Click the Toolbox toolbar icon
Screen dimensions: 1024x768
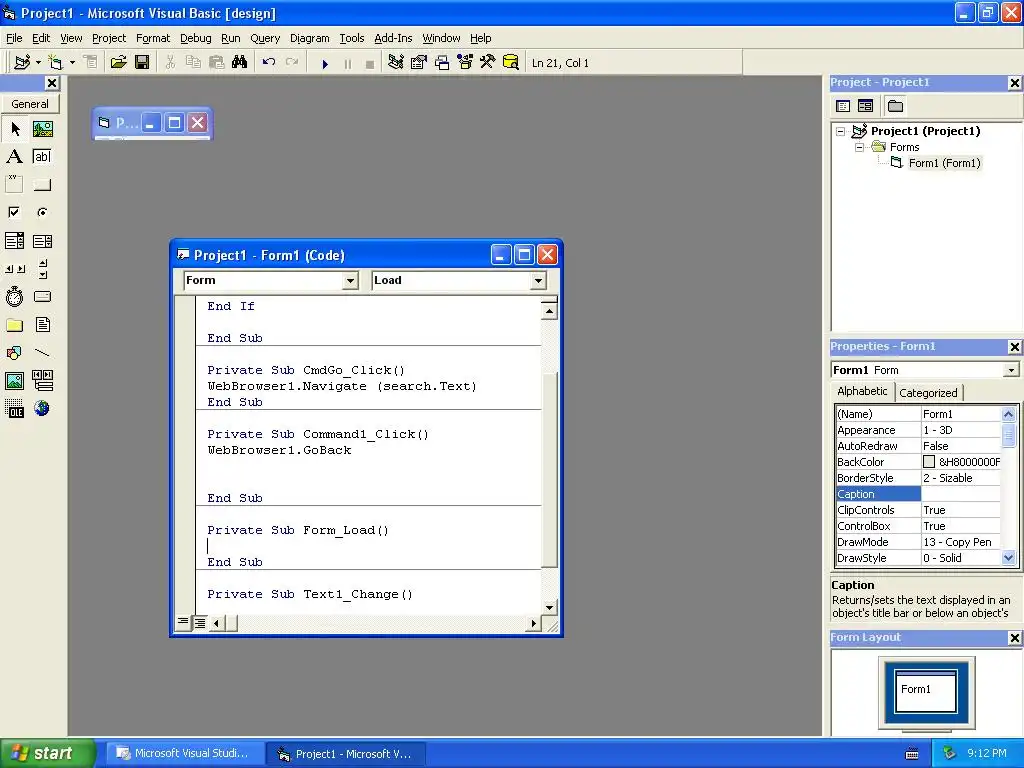point(488,63)
